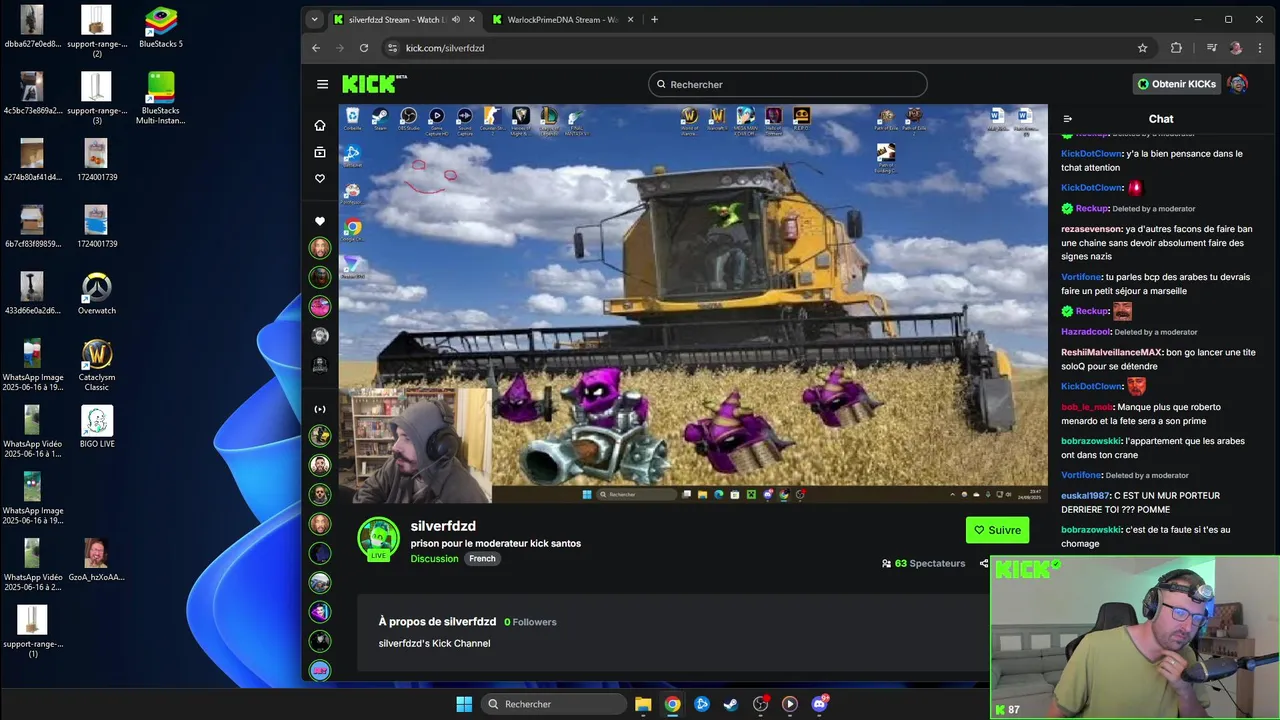Click the silverfdzd channel avatar
The image size is (1280, 720).
(379, 539)
